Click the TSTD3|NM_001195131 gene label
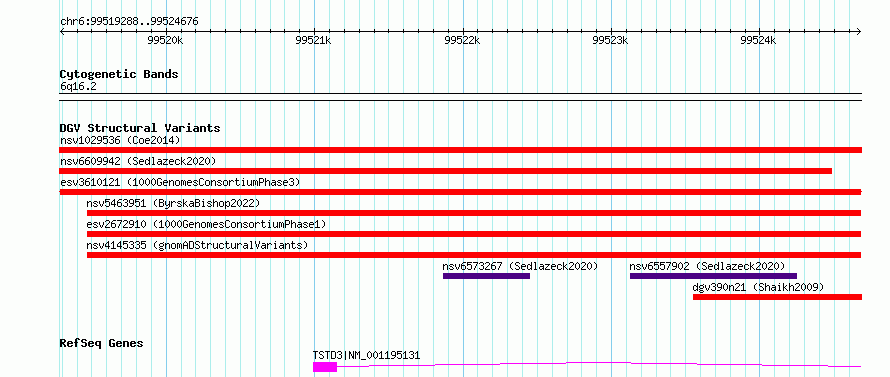 (x=367, y=355)
